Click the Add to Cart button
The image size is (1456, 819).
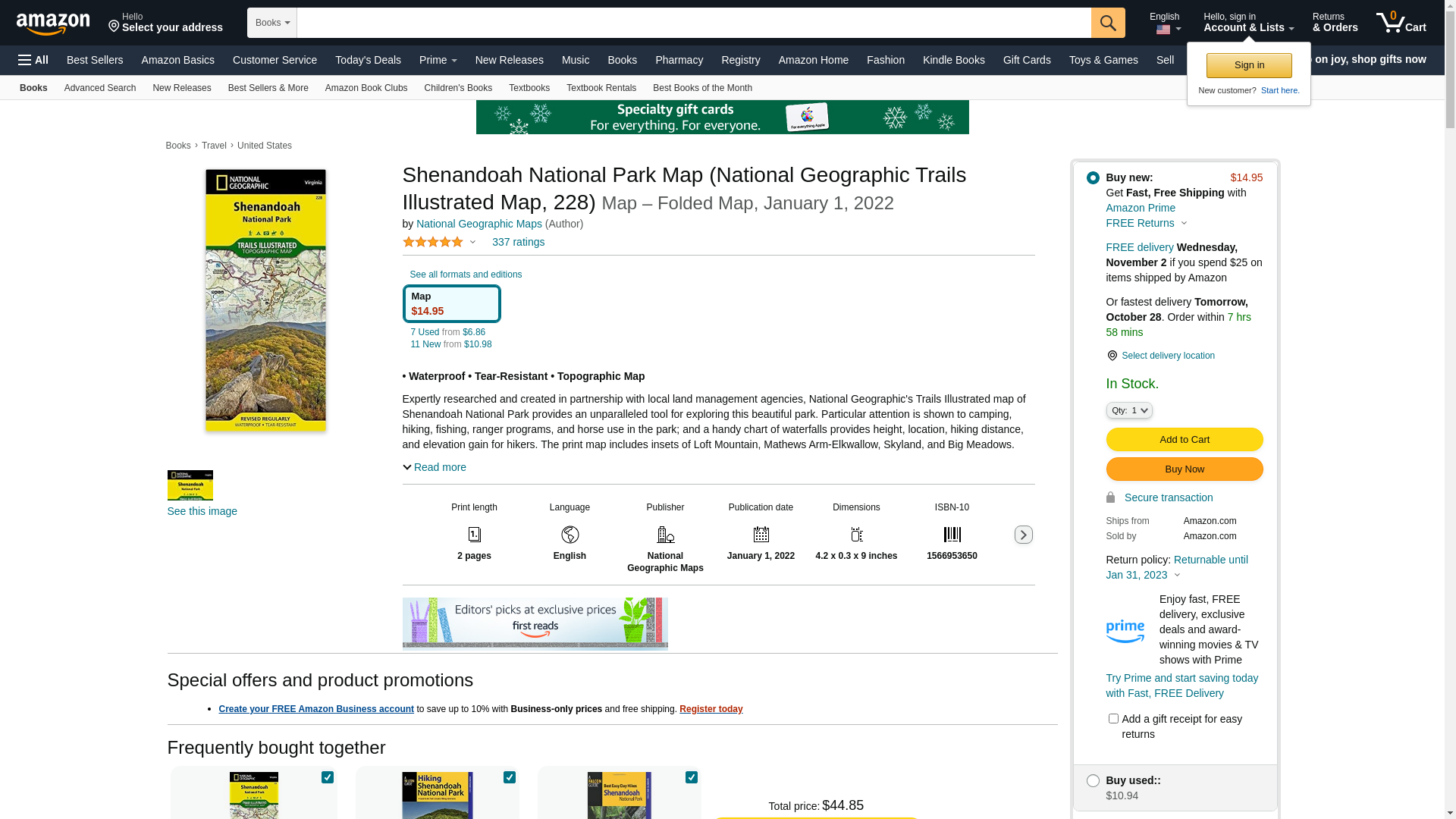pyautogui.click(x=1184, y=440)
